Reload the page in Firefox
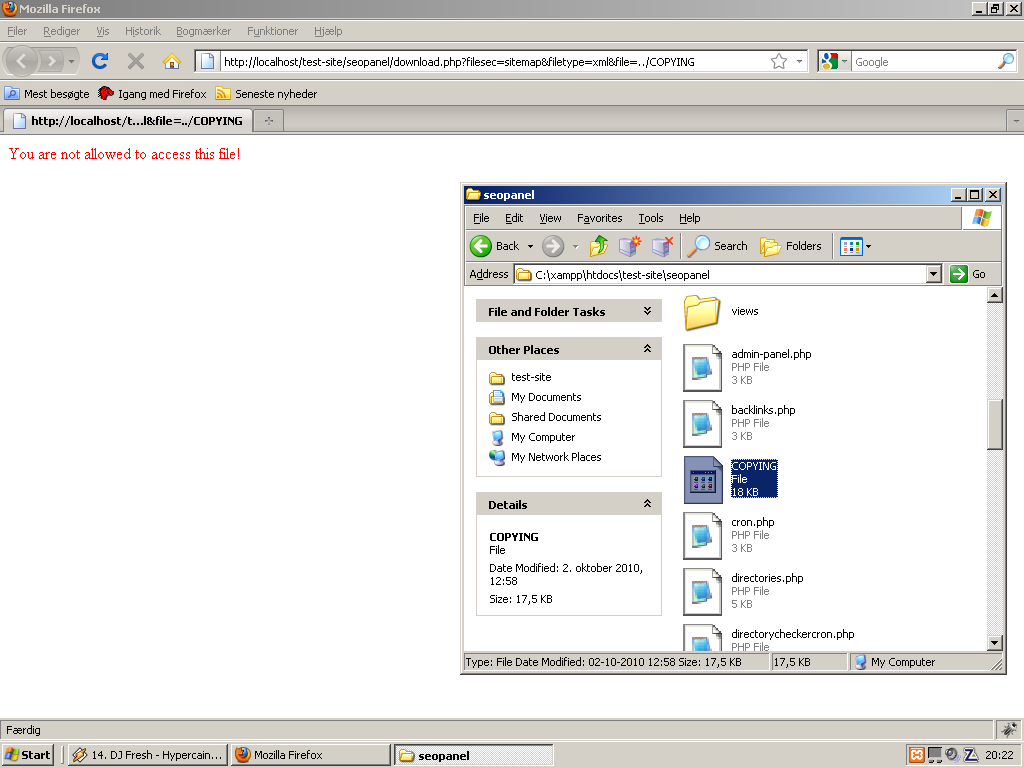The image size is (1024, 768). pyautogui.click(x=100, y=61)
